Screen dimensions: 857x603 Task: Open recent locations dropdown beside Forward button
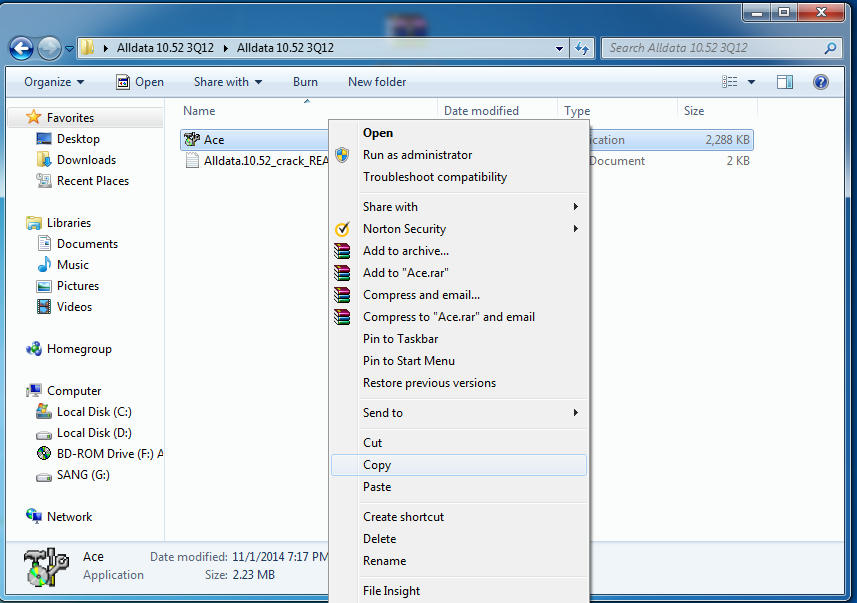(x=69, y=49)
